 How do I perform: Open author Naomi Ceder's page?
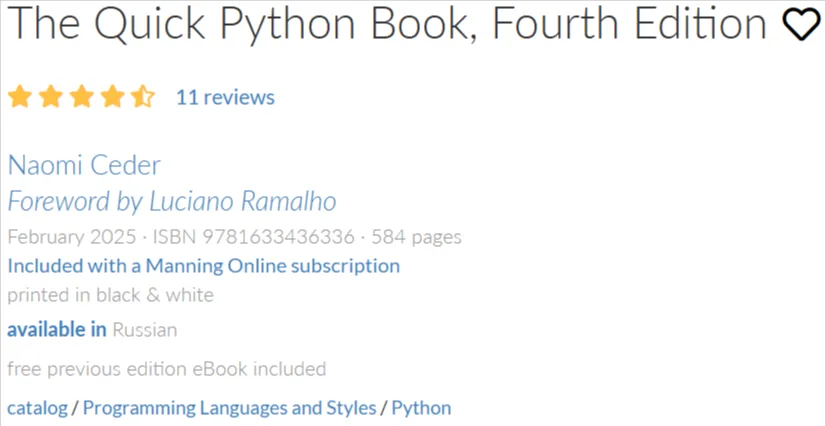[x=84, y=166]
